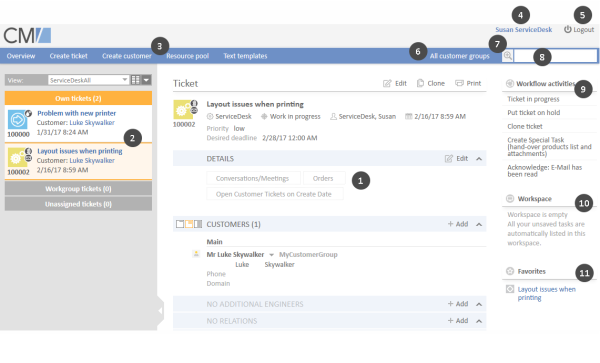
Task: Select the middle highlighted customer layout icon
Action: (189, 224)
